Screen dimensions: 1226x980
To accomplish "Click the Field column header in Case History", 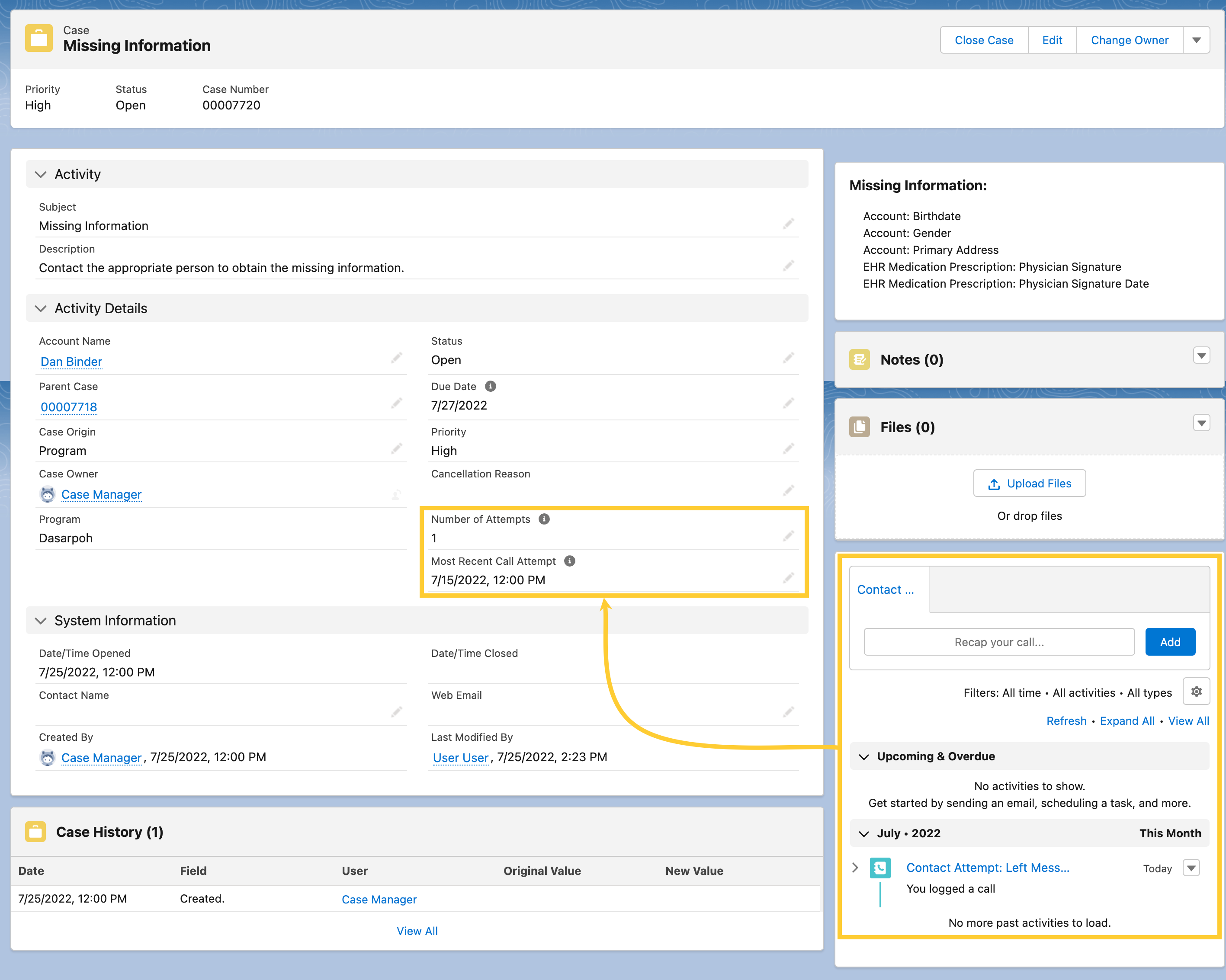I will (x=193, y=871).
